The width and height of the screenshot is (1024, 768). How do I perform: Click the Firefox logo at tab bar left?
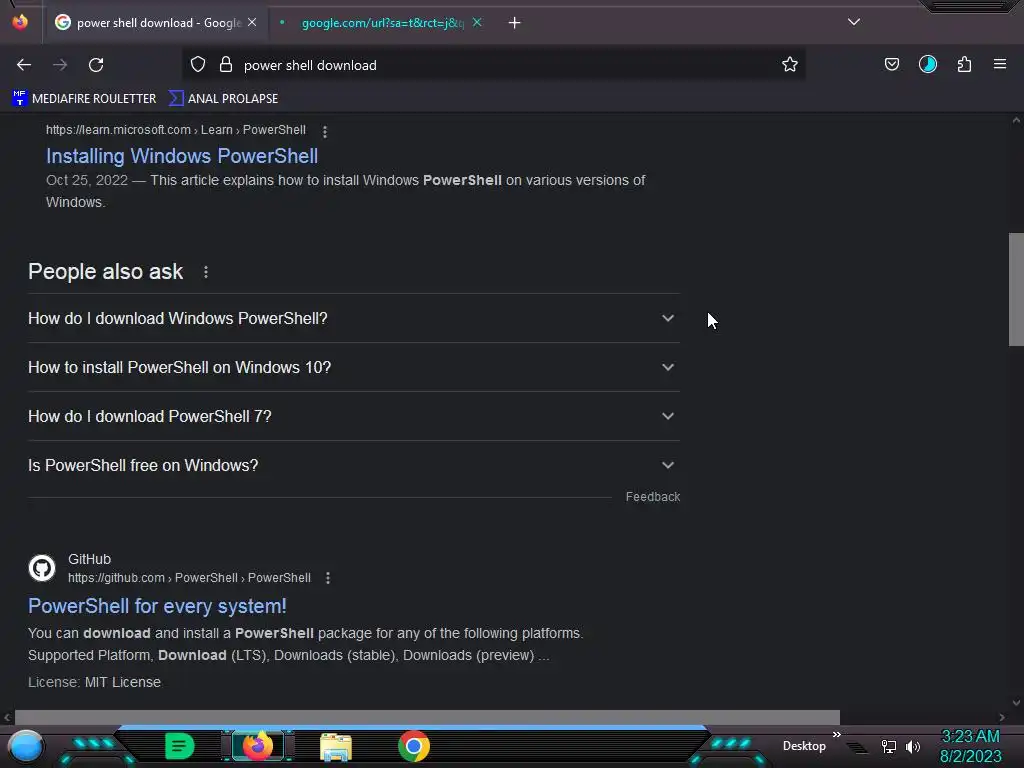[x=20, y=22]
